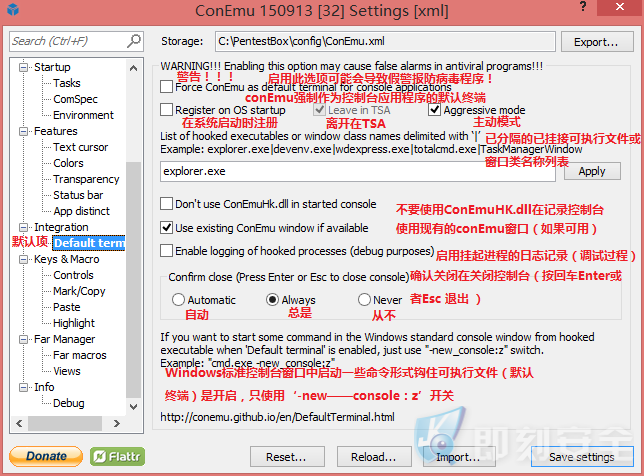Open the Views settings page
The image size is (644, 476).
[x=67, y=371]
